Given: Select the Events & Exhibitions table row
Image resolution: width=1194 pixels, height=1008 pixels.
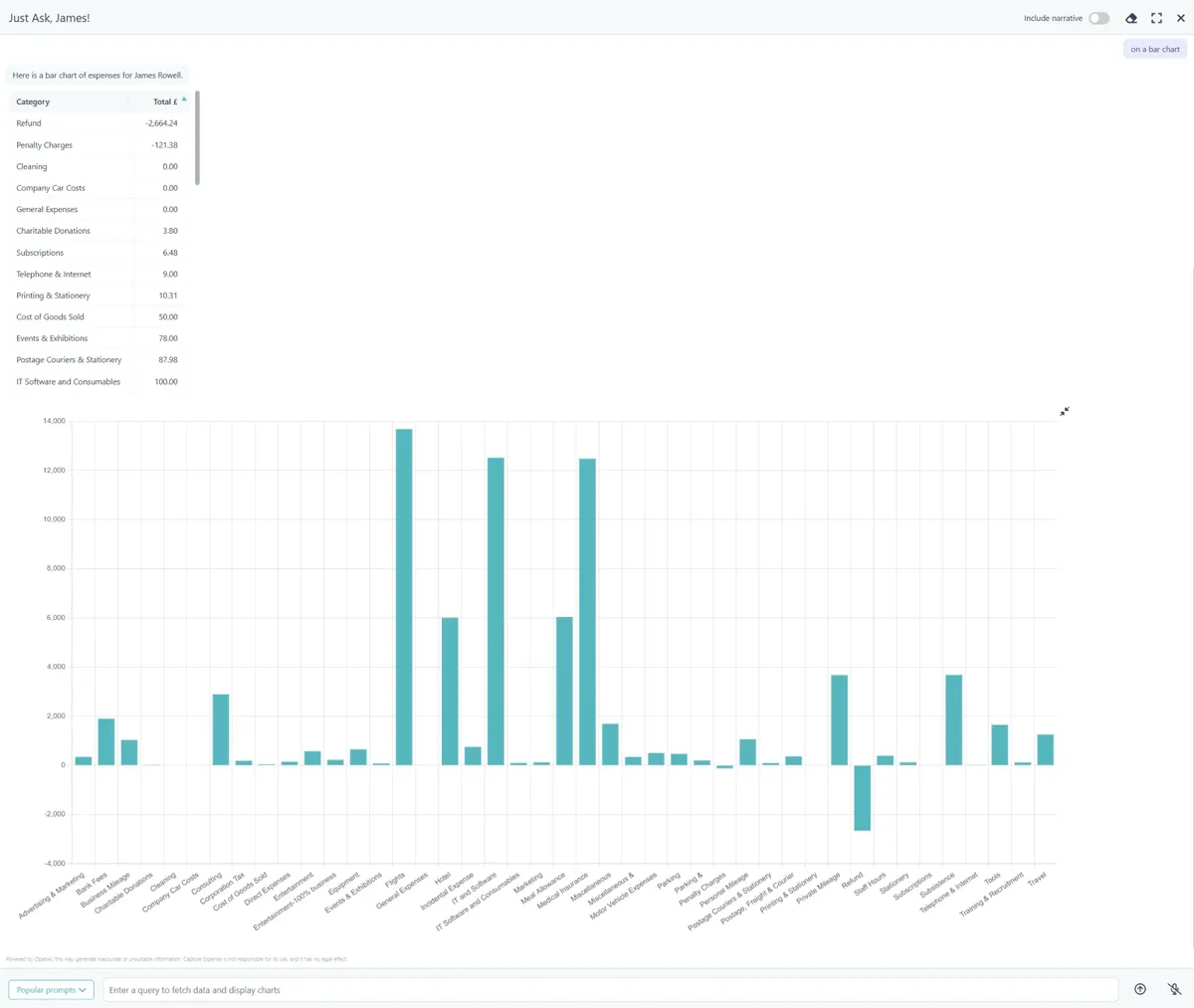Looking at the screenshot, I should [x=99, y=338].
